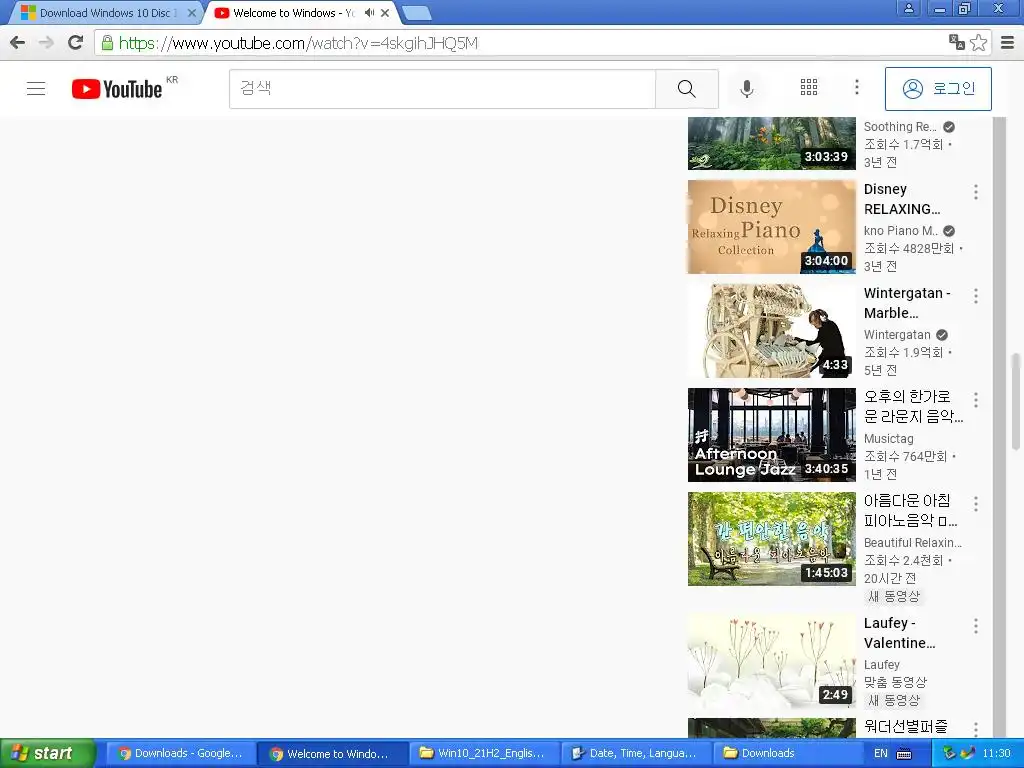
Task: Open the translate page icon in address bar
Action: coord(957,42)
